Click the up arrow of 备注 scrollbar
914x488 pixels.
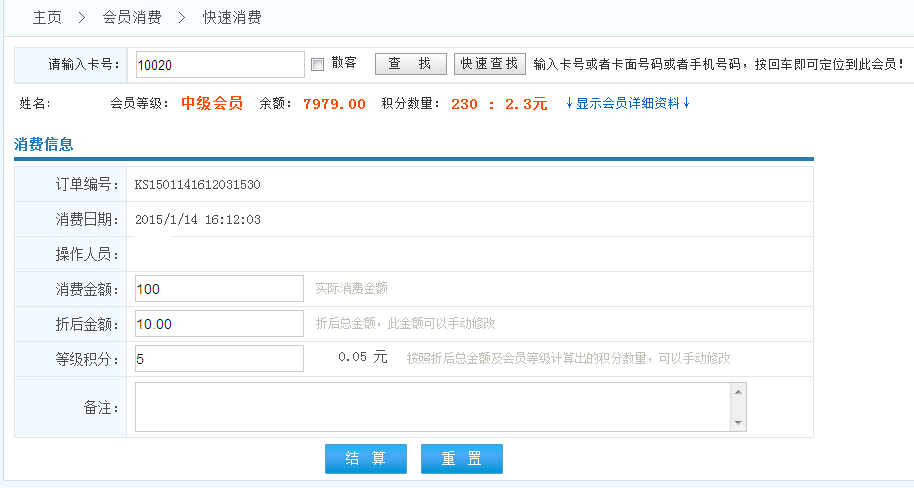click(x=738, y=393)
